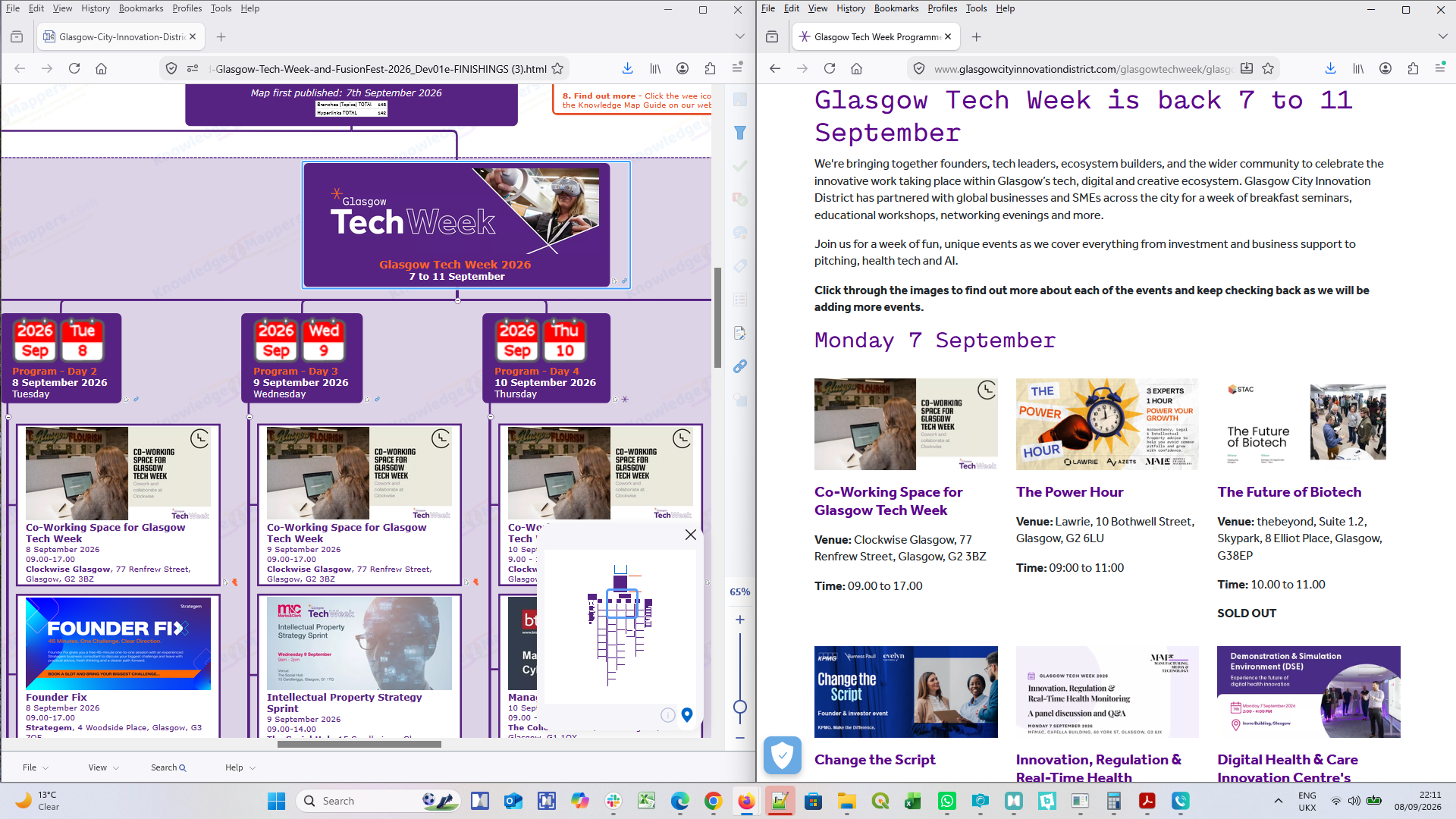Open 'The Future of Biotech' event link

tap(1289, 492)
